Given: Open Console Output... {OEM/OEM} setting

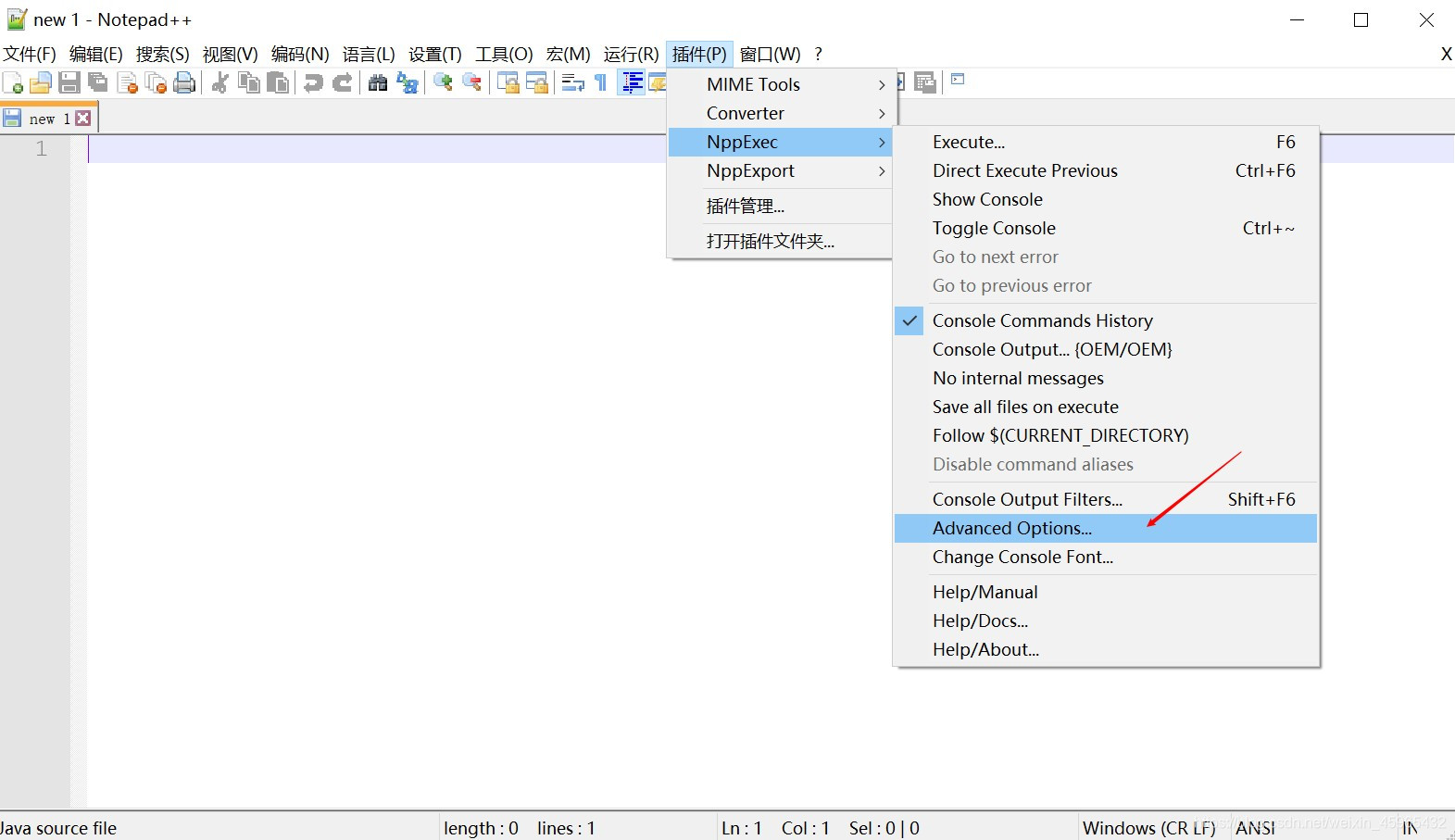Looking at the screenshot, I should click(x=1106, y=349).
